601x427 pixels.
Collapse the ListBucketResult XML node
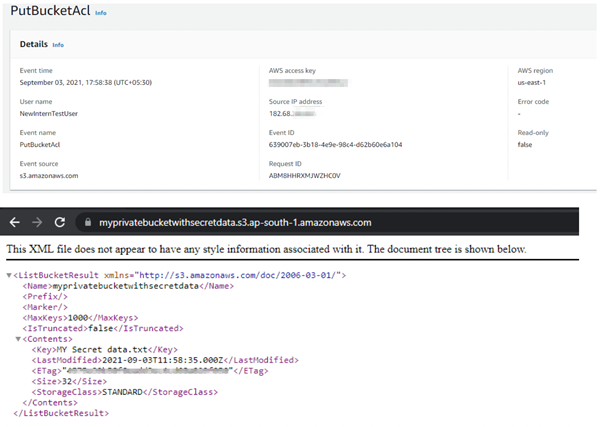10,275
